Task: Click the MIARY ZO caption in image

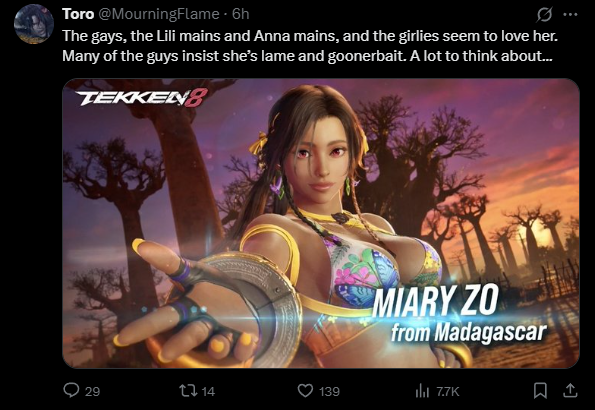Action: tap(435, 301)
